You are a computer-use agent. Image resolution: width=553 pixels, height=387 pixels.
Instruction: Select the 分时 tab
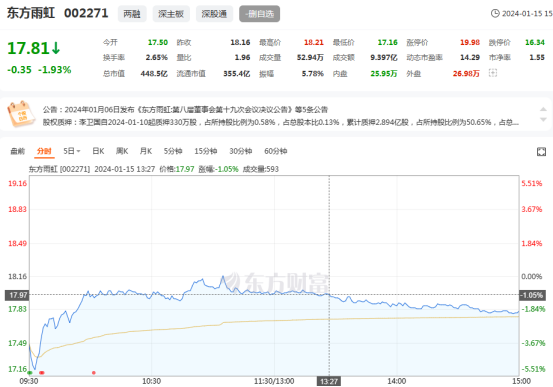pyautogui.click(x=44, y=151)
